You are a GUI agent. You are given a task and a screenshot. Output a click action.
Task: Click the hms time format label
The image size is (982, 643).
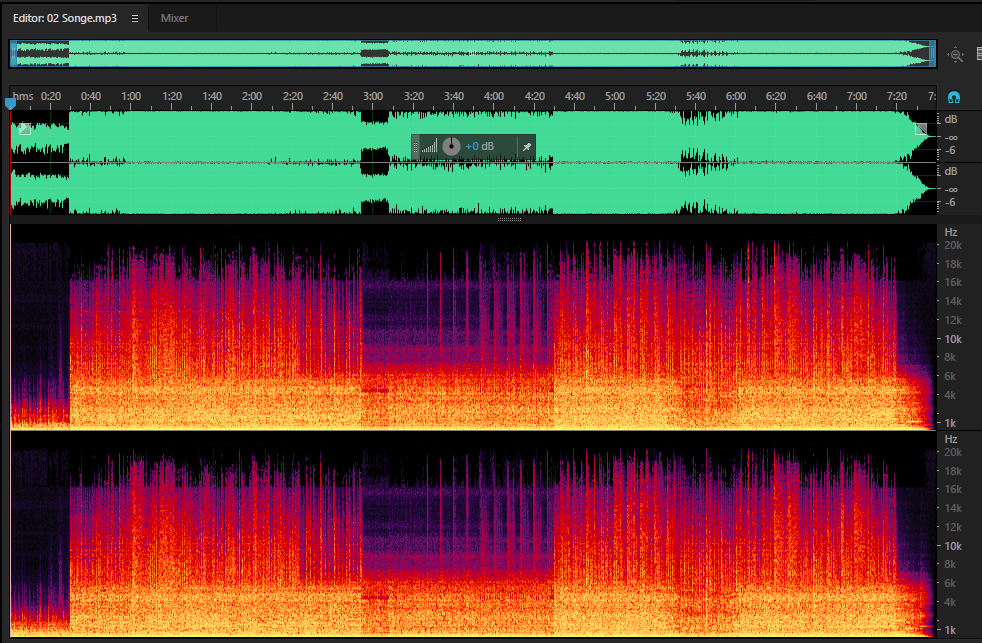coord(23,96)
